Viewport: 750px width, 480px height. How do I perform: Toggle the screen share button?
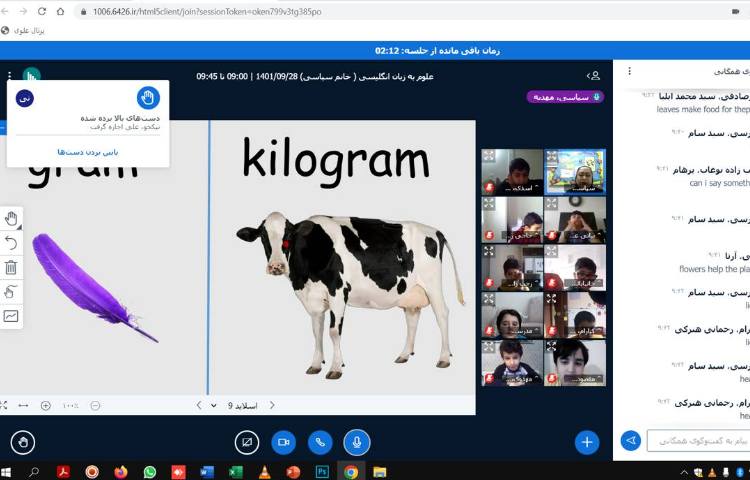(x=247, y=441)
